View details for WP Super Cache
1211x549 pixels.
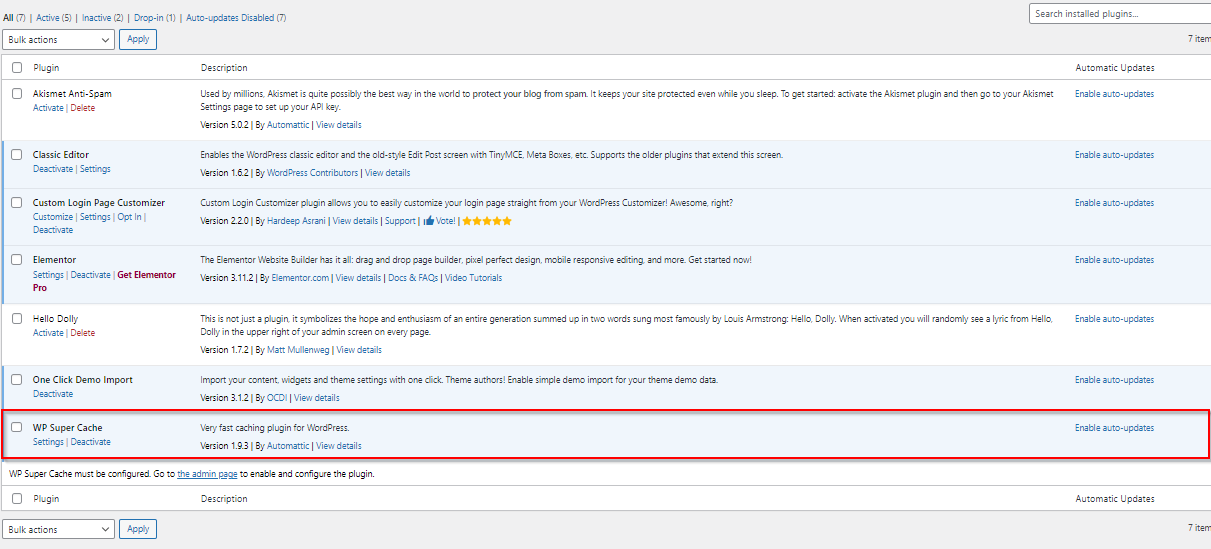(x=339, y=446)
